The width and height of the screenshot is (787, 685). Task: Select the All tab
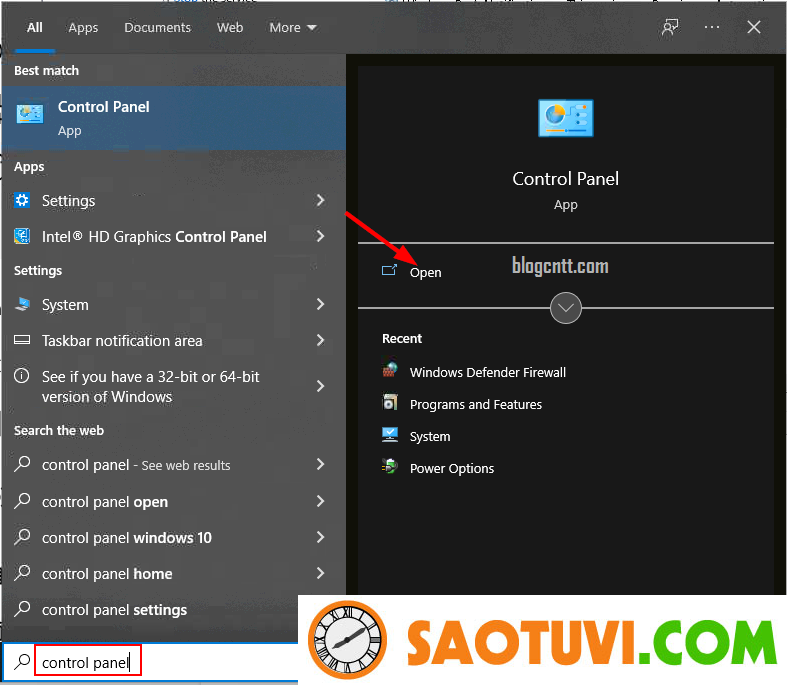[x=35, y=28]
